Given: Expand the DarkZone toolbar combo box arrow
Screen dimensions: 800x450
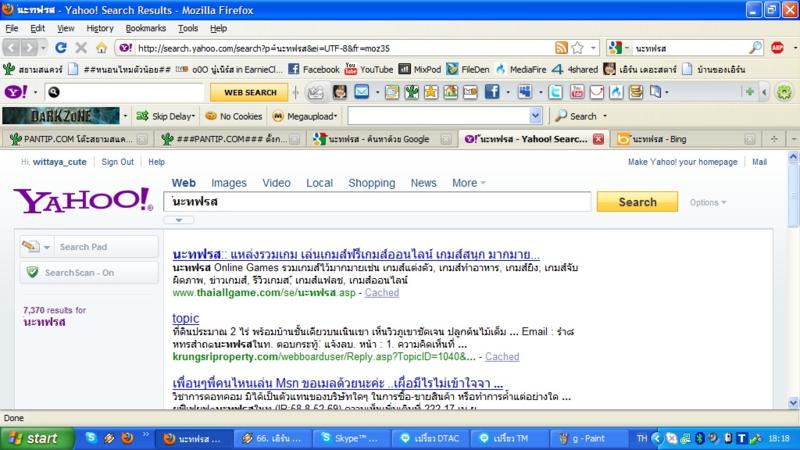Looking at the screenshot, I should 535,116.
